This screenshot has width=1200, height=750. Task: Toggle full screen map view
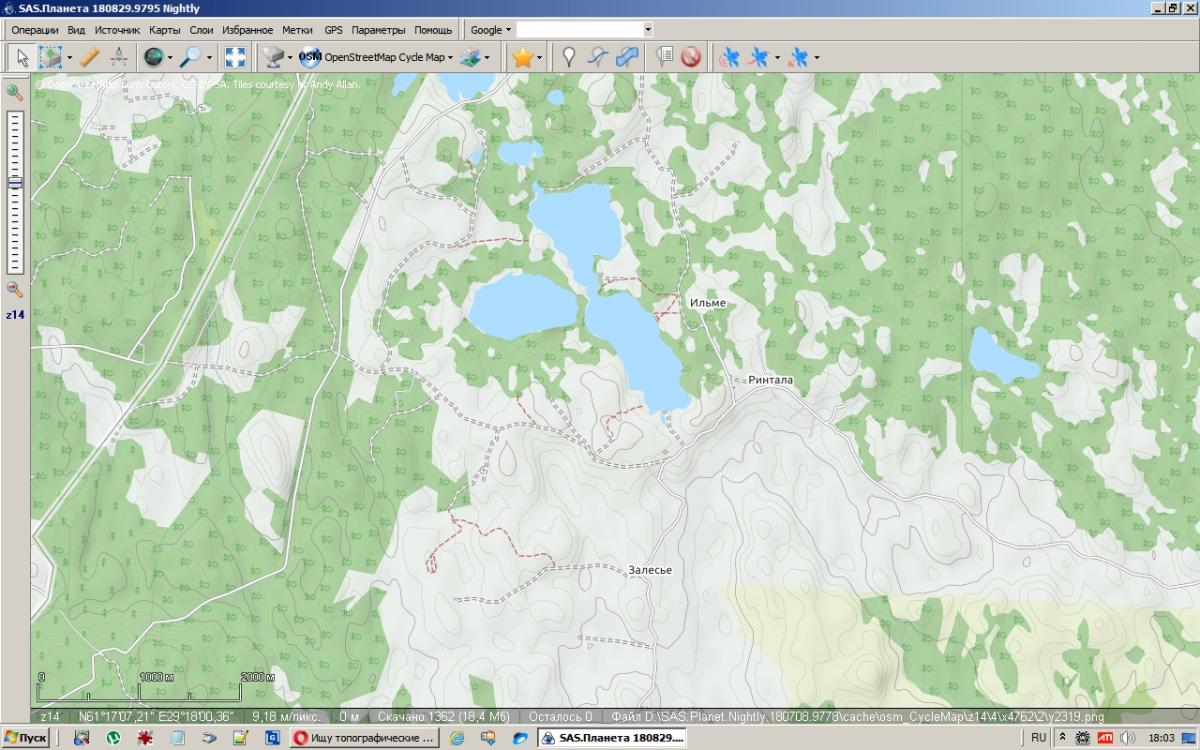click(x=235, y=58)
